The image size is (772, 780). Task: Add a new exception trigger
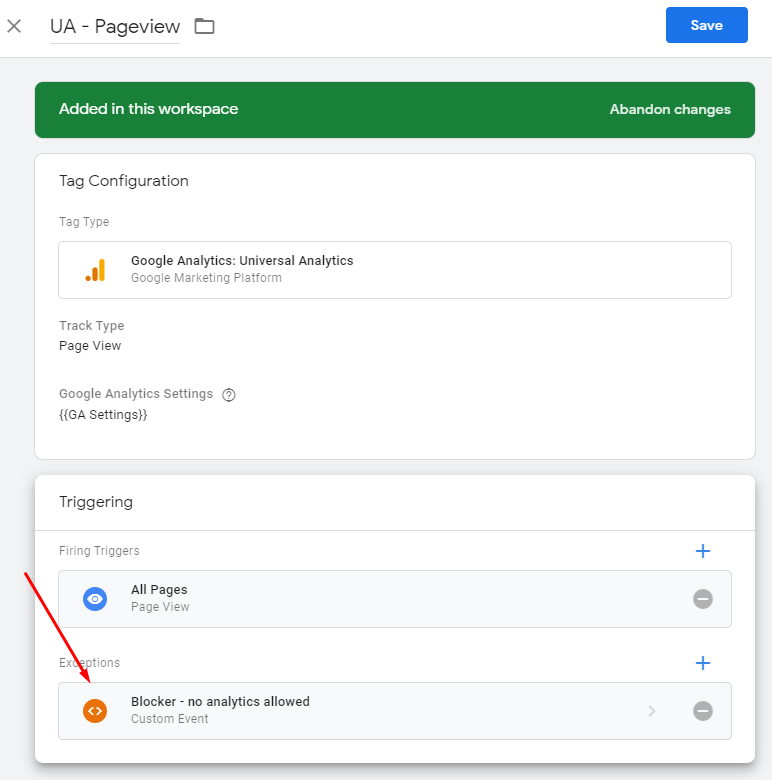click(x=702, y=663)
